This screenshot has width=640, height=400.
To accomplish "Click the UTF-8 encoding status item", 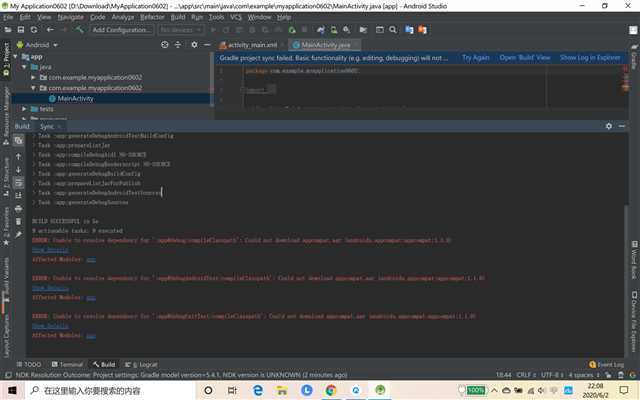I will [552, 375].
